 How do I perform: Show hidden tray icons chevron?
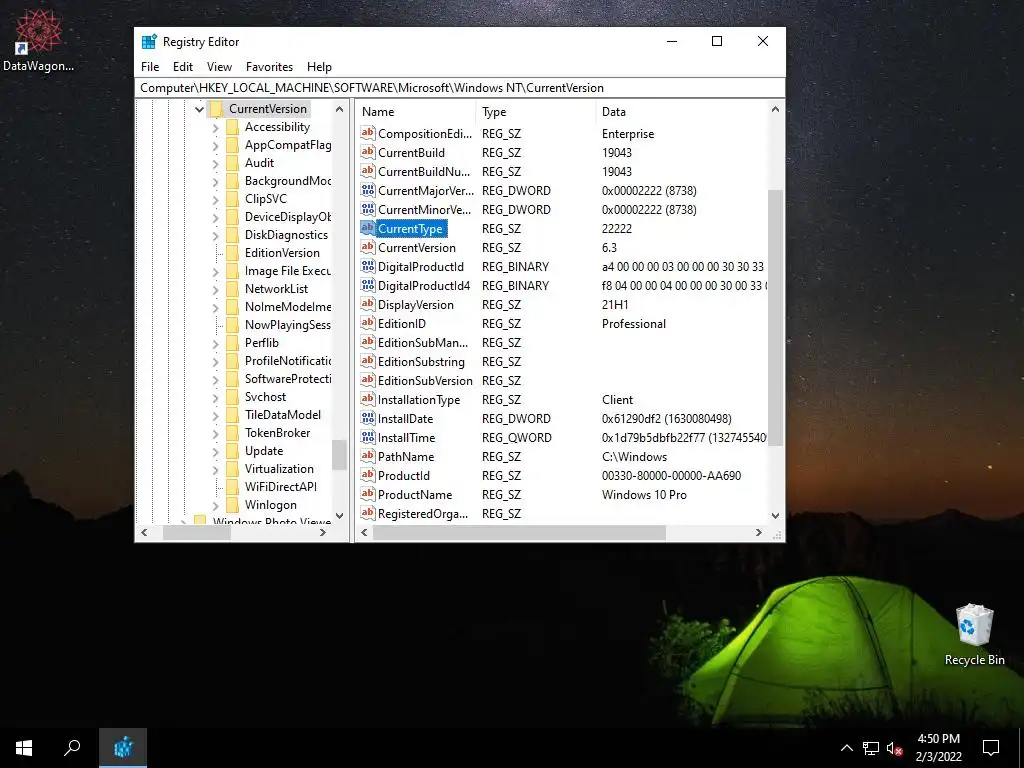[x=846, y=748]
